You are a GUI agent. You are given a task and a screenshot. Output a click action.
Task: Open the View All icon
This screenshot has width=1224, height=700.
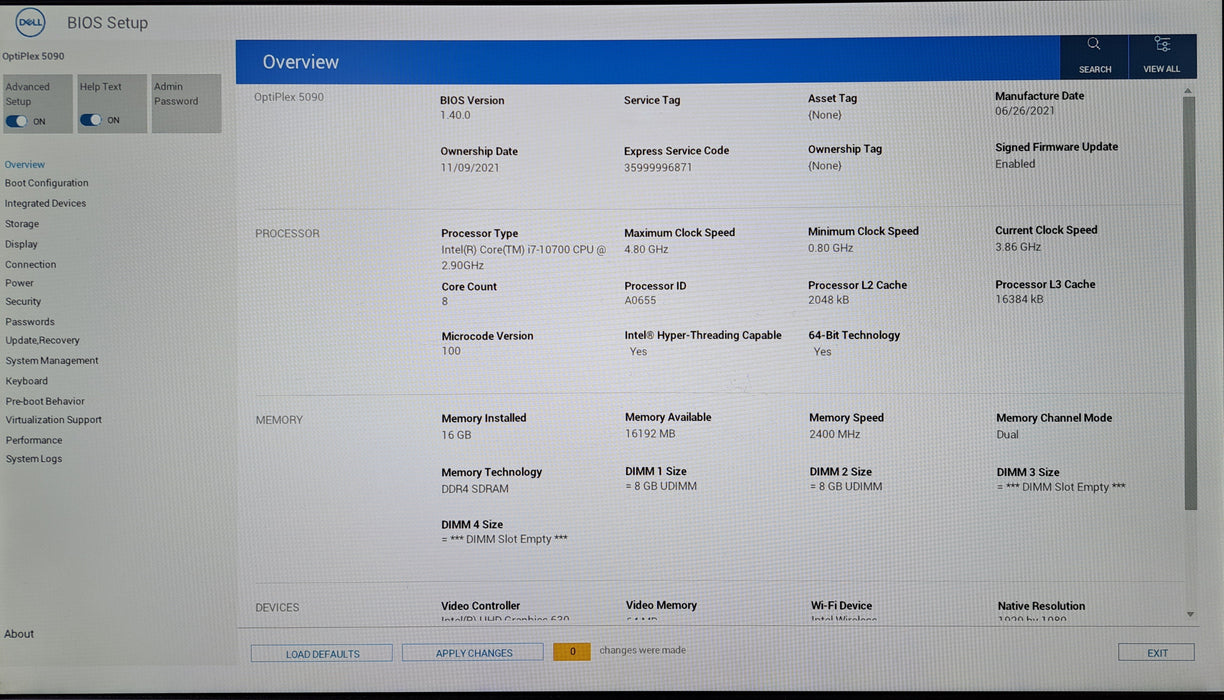click(1161, 44)
